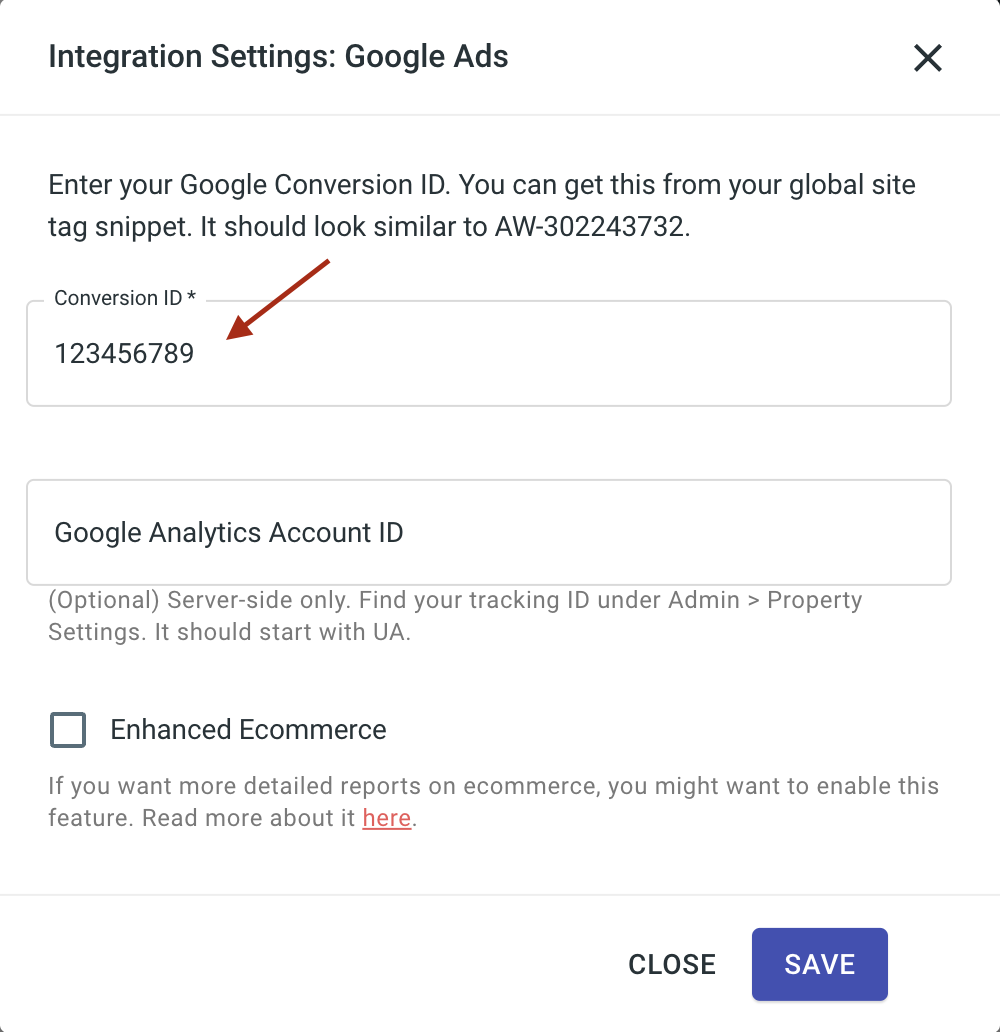Open the 'here' ecommerce documentation link
The image size is (1000, 1032).
[x=387, y=818]
